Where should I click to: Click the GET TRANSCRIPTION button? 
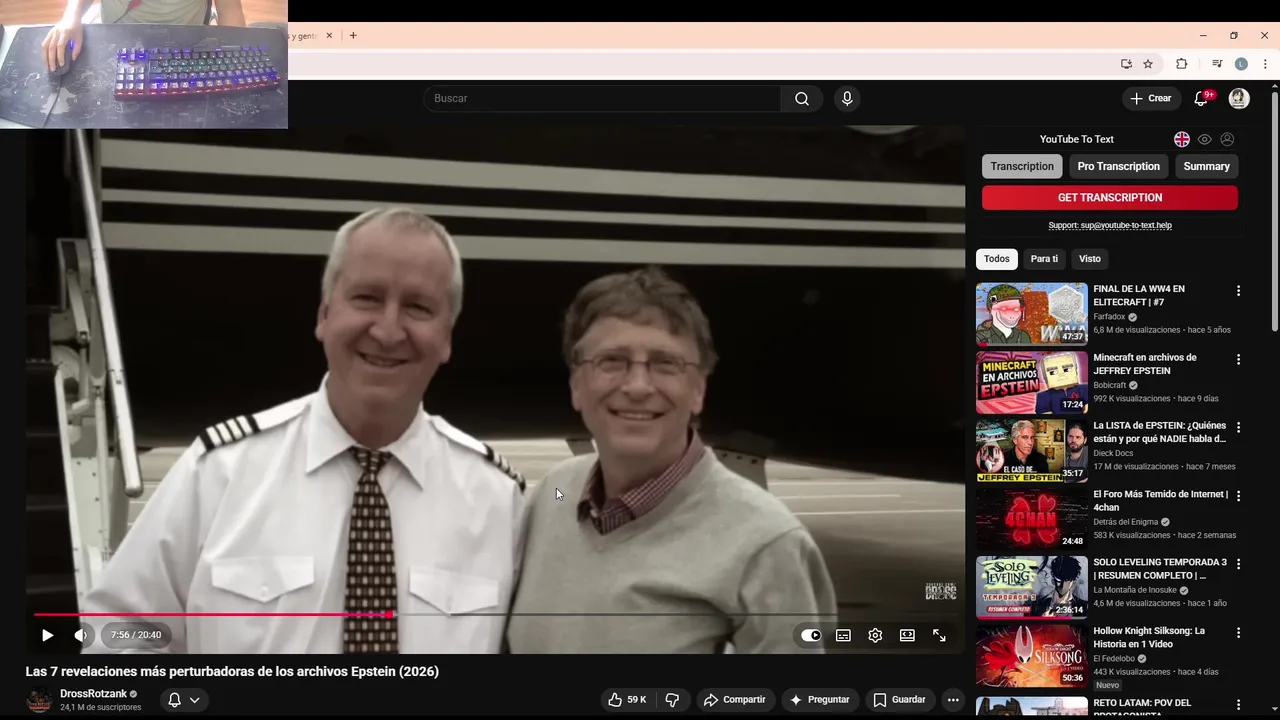click(x=1110, y=197)
